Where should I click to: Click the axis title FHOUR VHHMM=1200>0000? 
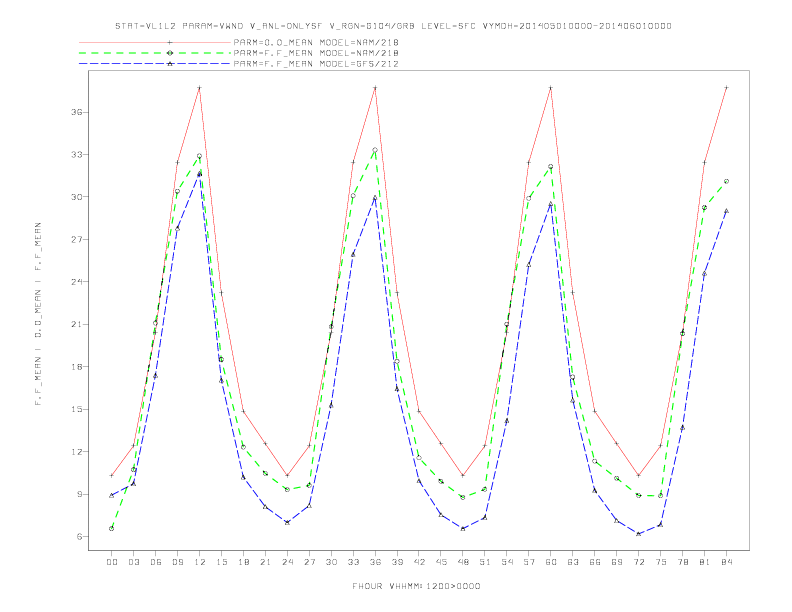(416, 586)
